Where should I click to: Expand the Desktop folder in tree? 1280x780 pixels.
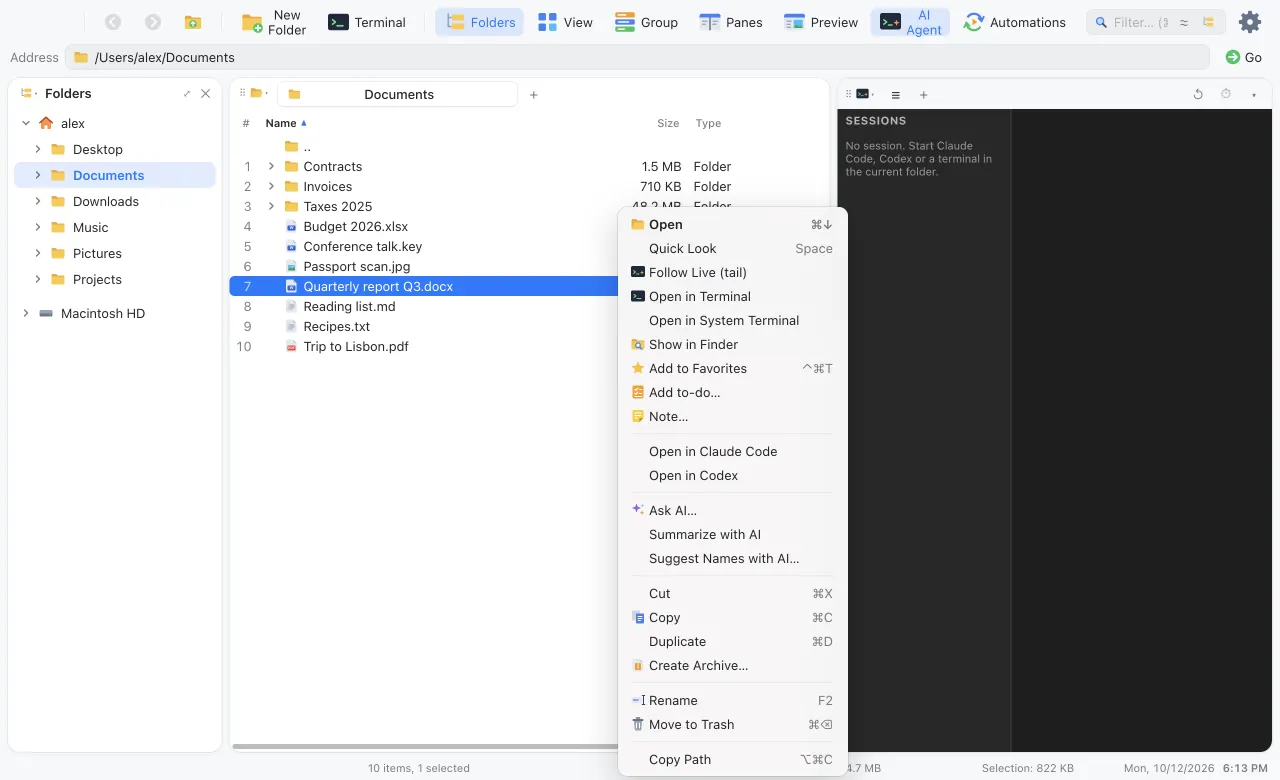(38, 149)
